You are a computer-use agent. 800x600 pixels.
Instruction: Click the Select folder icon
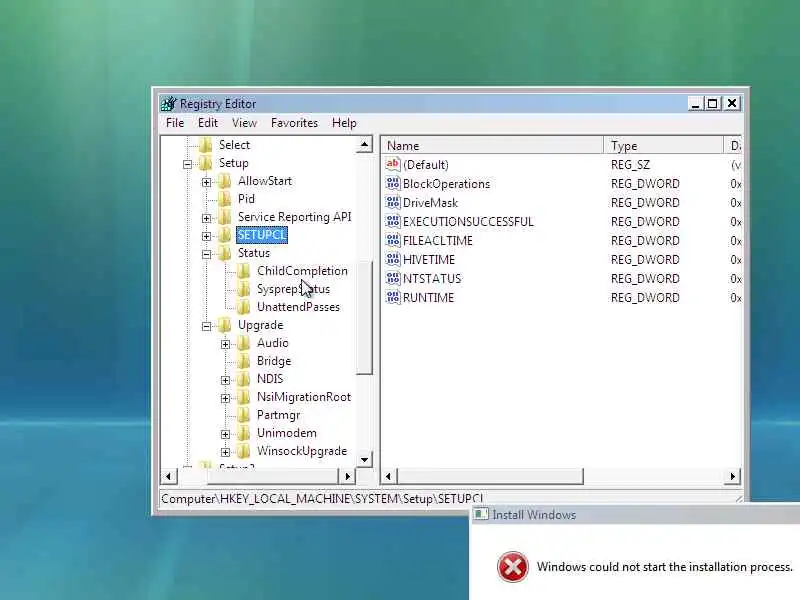206,145
